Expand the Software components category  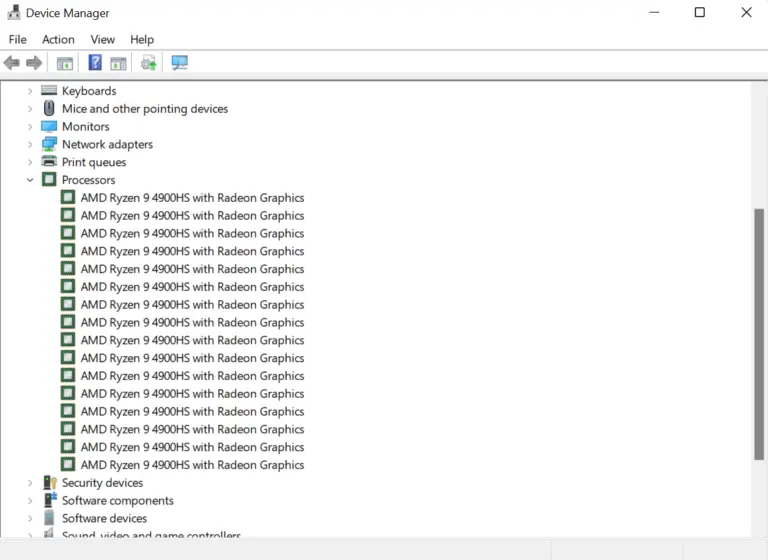click(x=30, y=501)
